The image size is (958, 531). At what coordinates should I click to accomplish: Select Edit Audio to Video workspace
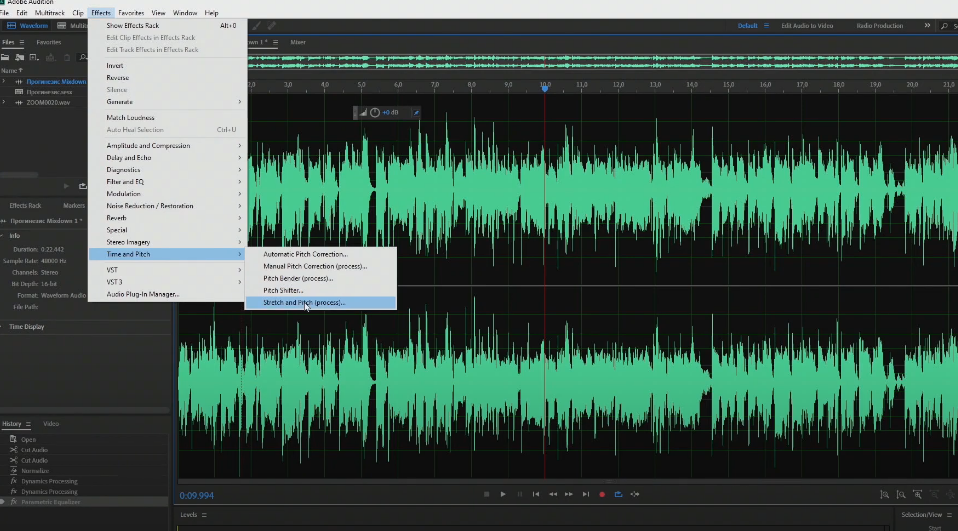(x=807, y=26)
